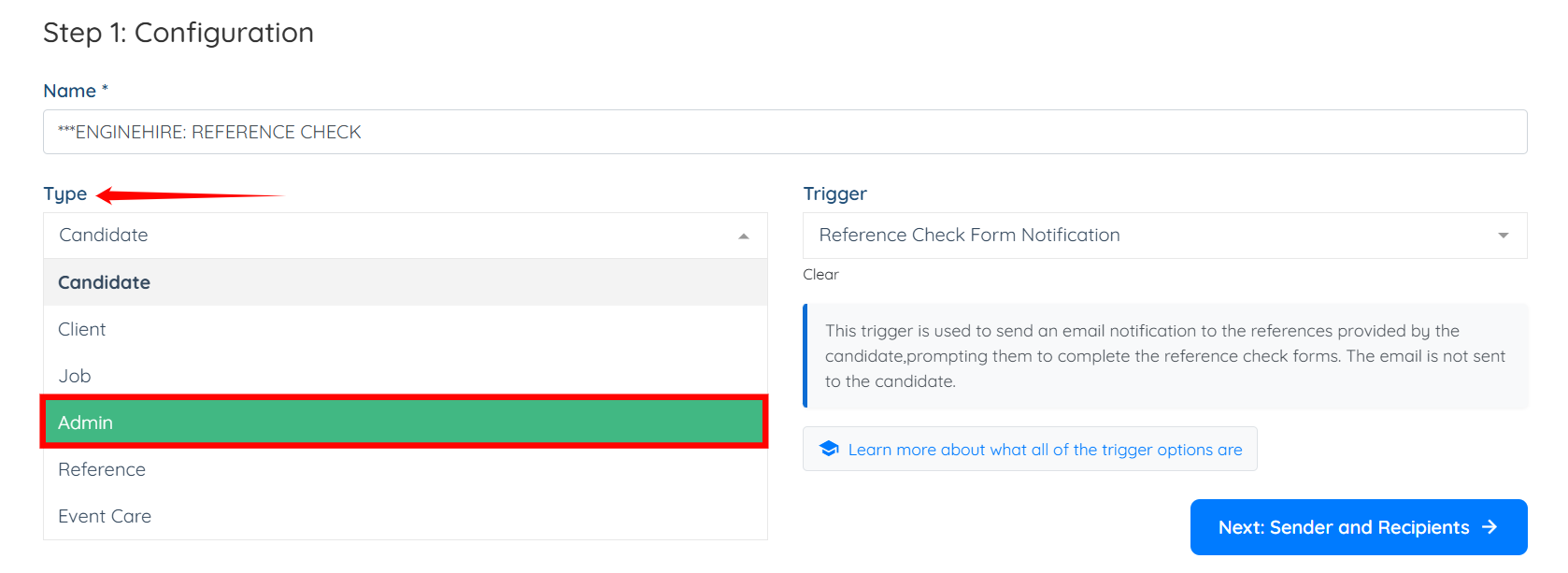This screenshot has width=1568, height=573.
Task: Click the Name input field
Action: [785, 132]
